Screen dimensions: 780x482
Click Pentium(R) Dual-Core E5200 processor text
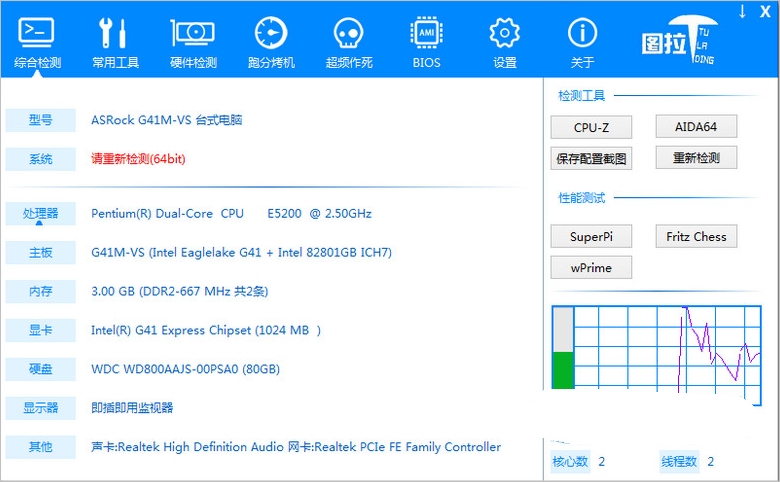point(231,213)
